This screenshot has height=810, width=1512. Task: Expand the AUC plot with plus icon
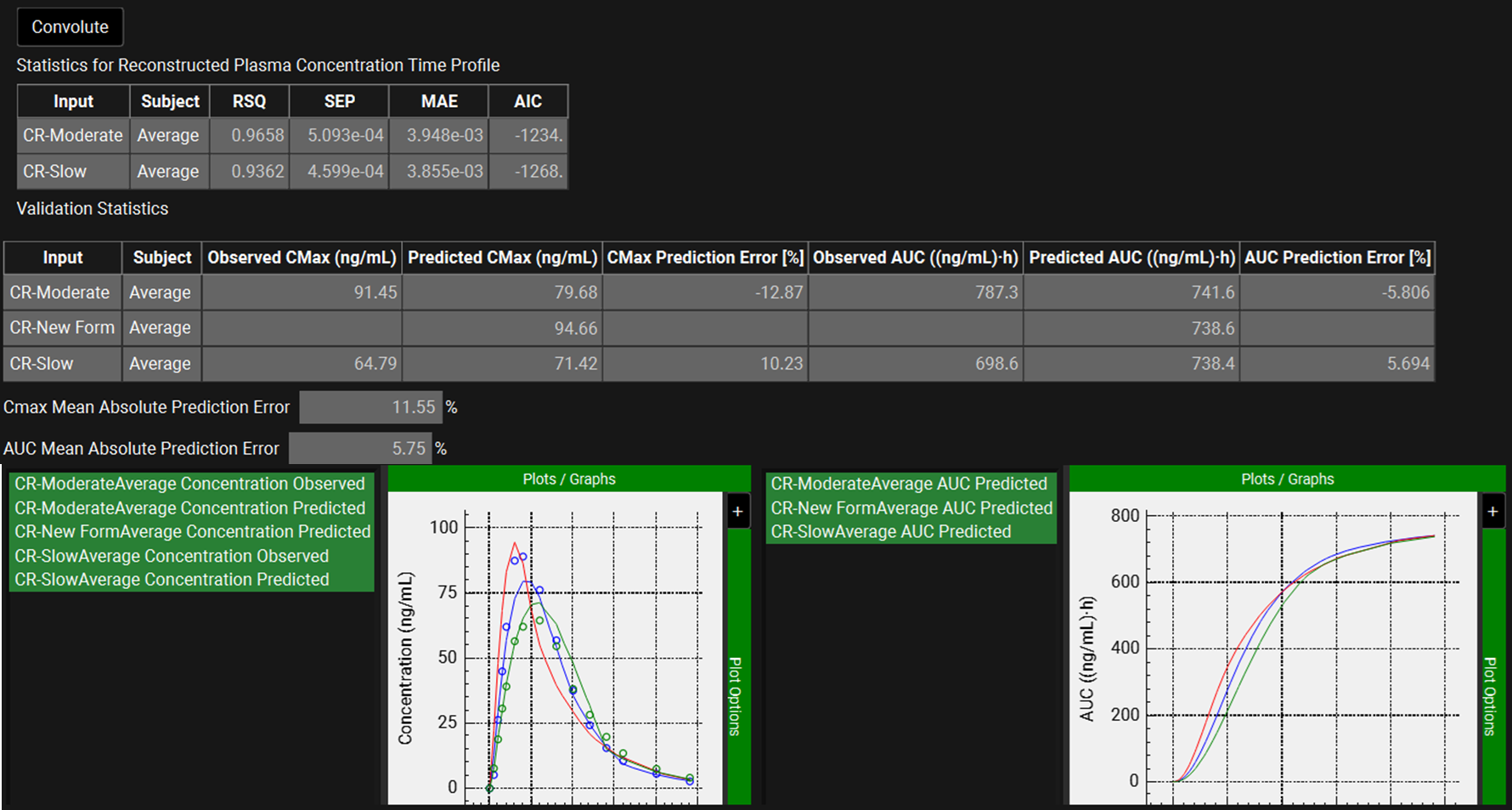pyautogui.click(x=1492, y=512)
